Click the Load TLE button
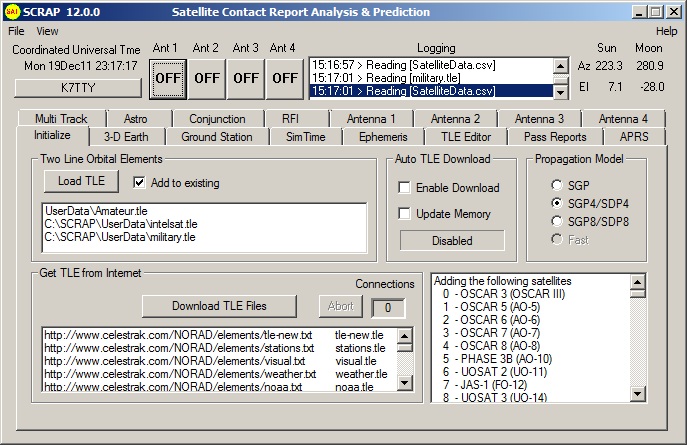The height and width of the screenshot is (445, 687). pyautogui.click(x=81, y=181)
